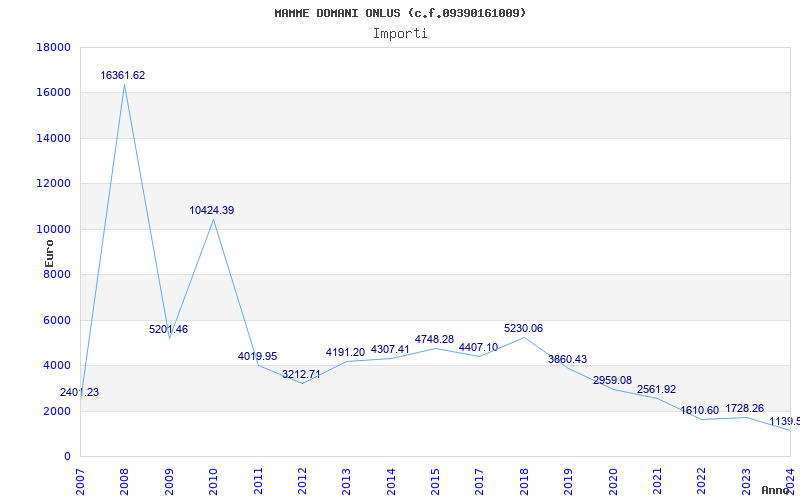800x500 pixels.
Task: Click the line peak at the 2010 data point
Action: (x=213, y=219)
